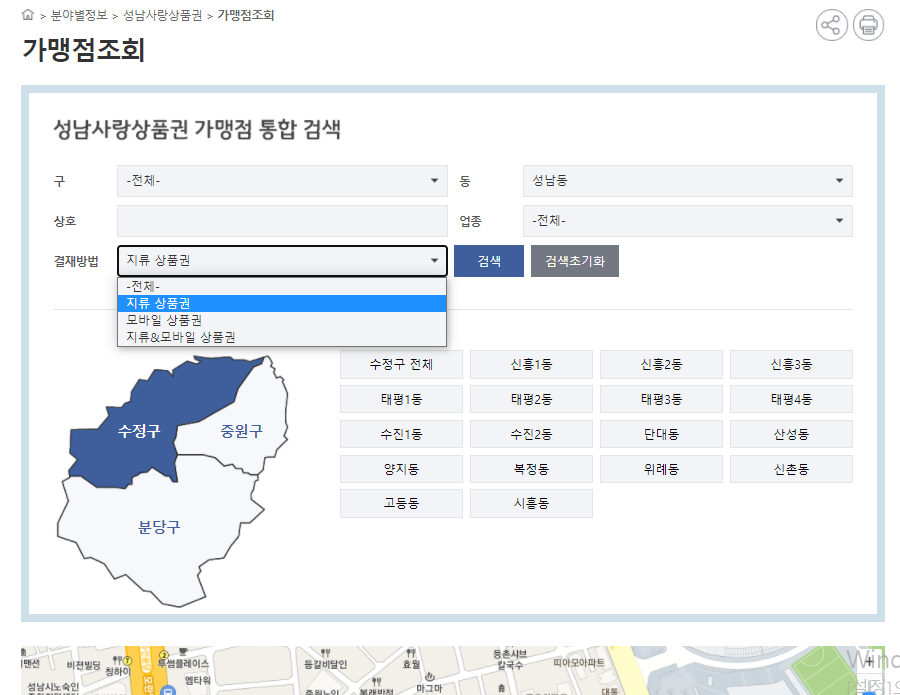Choose 양지동 district button
Image resolution: width=900 pixels, height=695 pixels.
(401, 469)
